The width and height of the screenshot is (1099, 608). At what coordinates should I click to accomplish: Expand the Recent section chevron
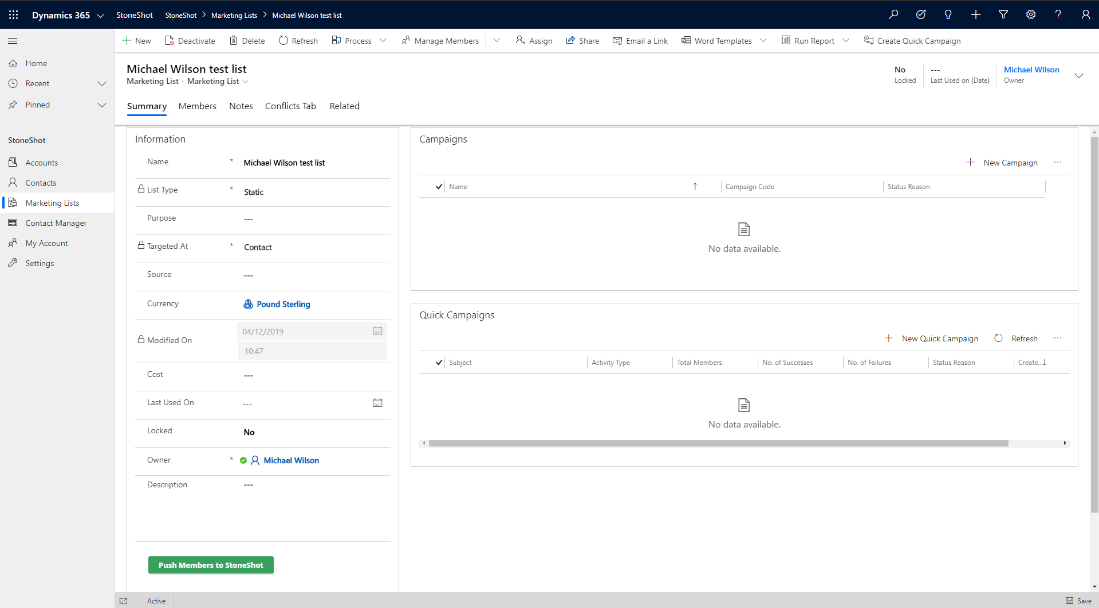click(x=102, y=83)
